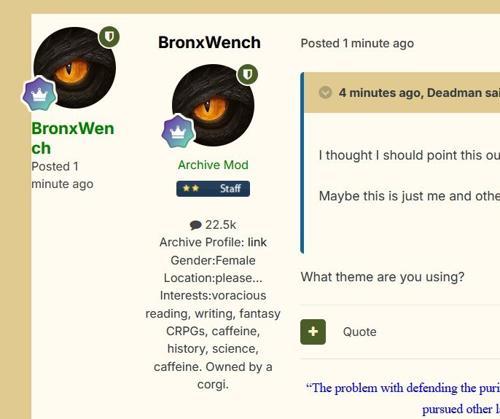Viewport: 500px width, 419px height.
Task: Open the green BronxWench username link
Action: coord(73,138)
